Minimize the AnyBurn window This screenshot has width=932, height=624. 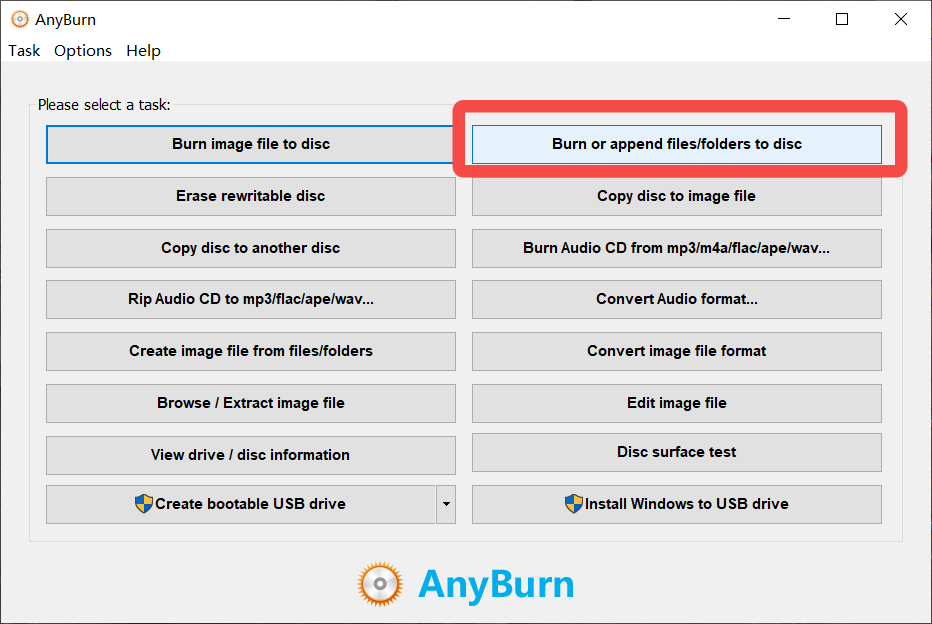(784, 19)
